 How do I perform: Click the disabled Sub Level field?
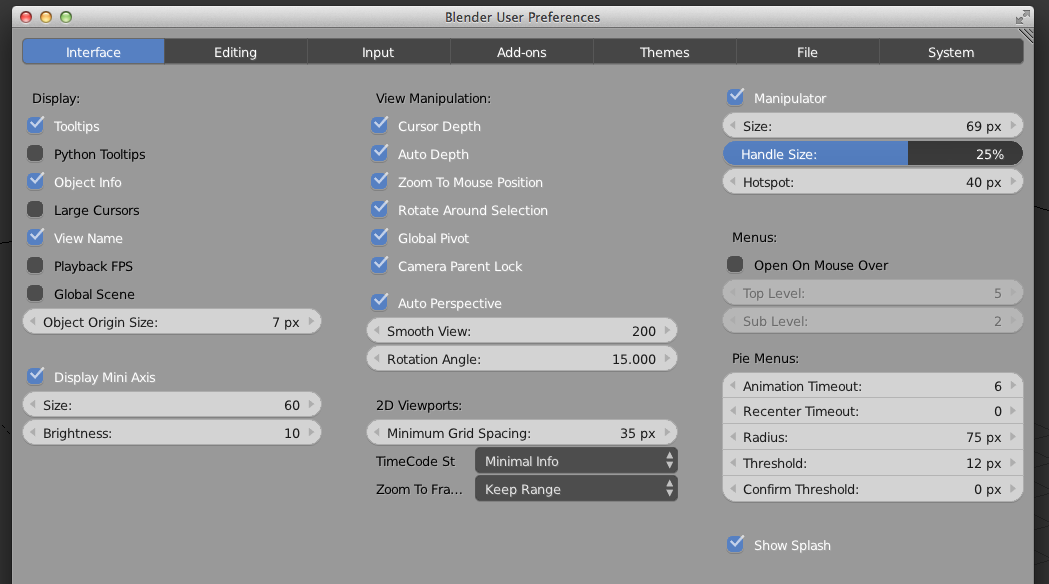tap(872, 321)
